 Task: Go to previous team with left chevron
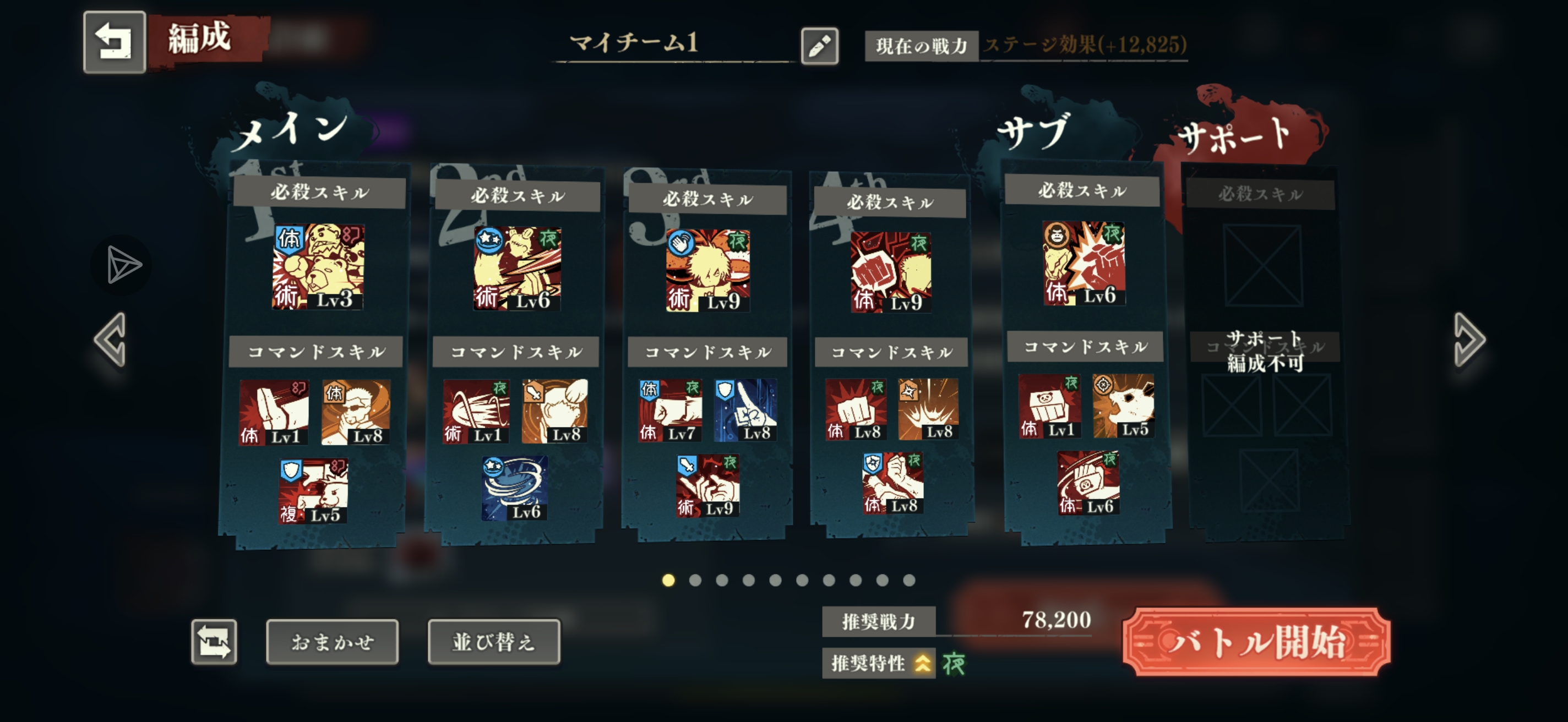(x=110, y=340)
